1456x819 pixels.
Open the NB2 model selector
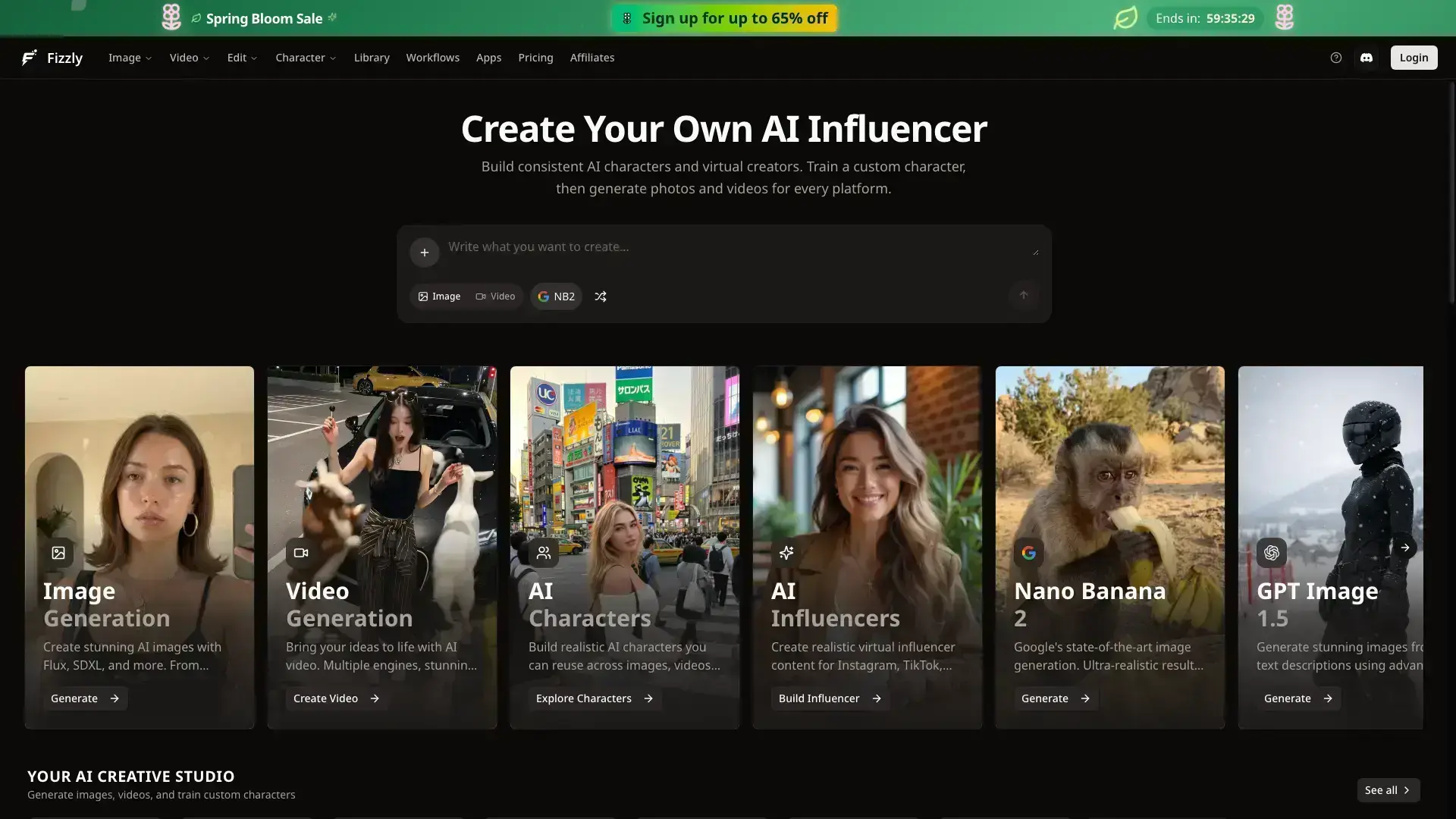tap(556, 297)
